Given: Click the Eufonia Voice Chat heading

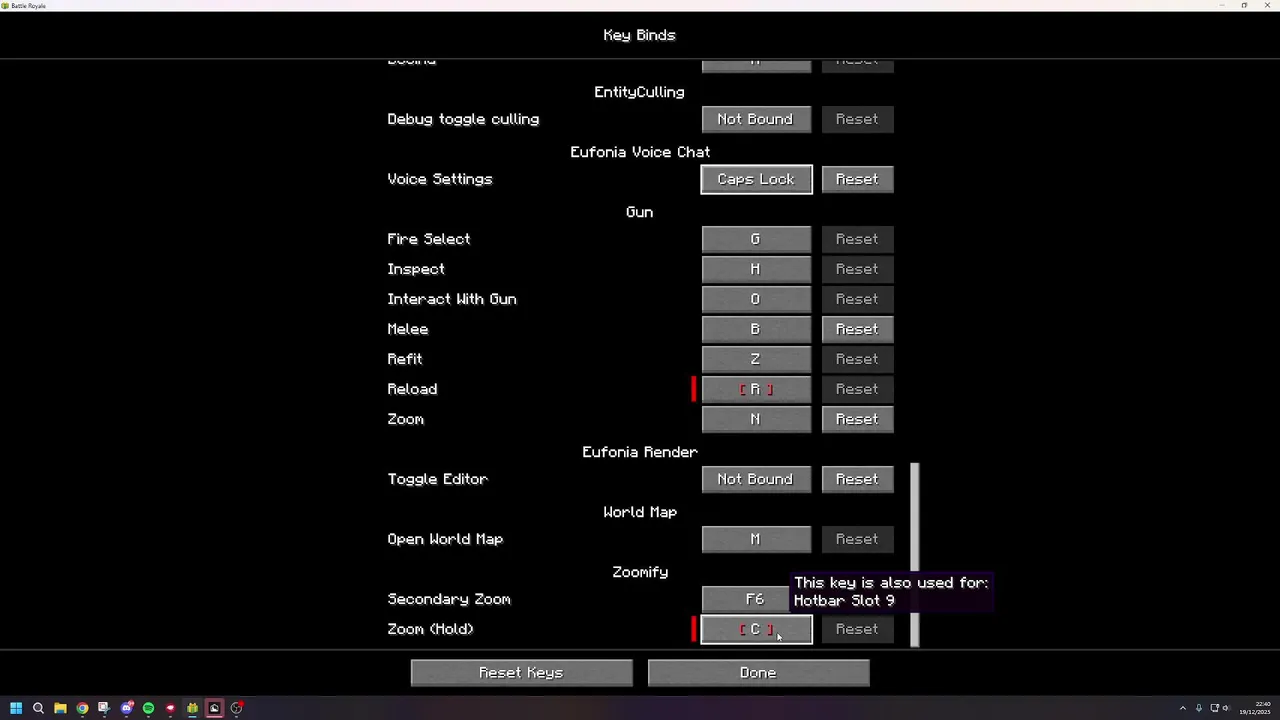Looking at the screenshot, I should (640, 152).
